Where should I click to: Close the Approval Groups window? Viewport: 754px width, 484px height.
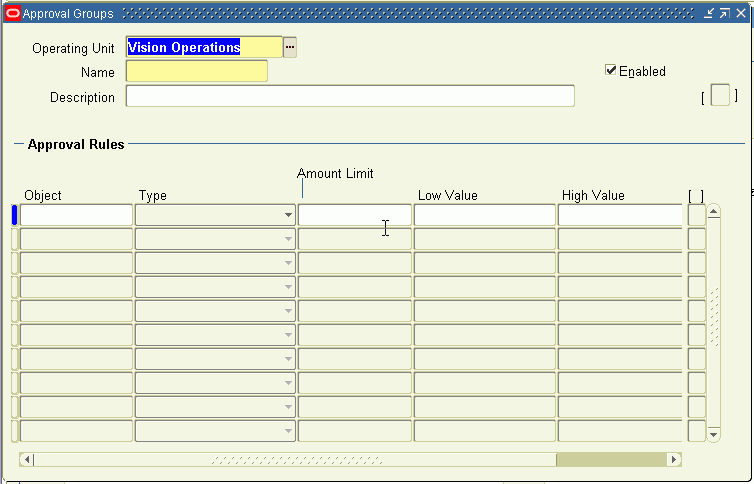(x=741, y=13)
